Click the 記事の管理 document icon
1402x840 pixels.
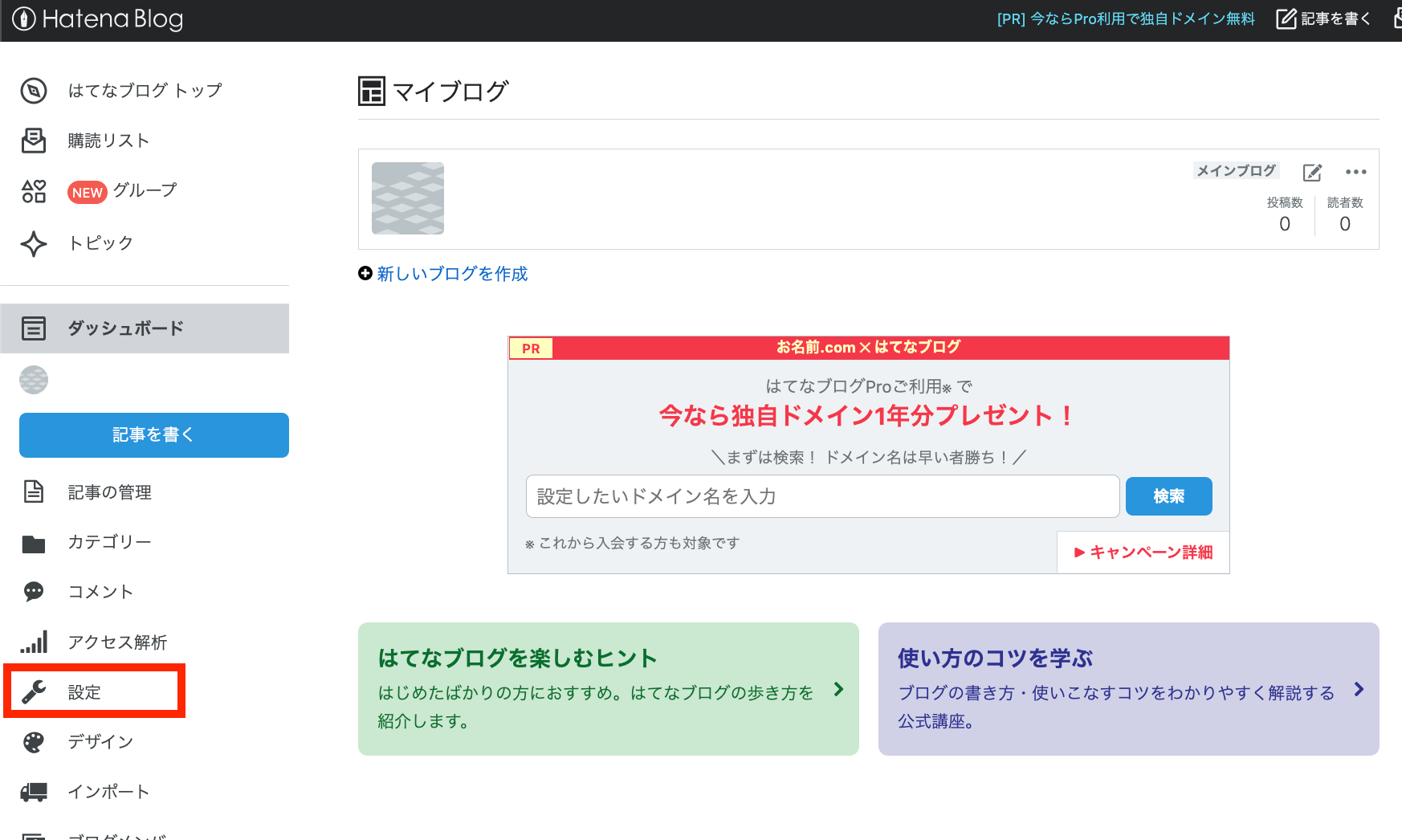[x=34, y=491]
